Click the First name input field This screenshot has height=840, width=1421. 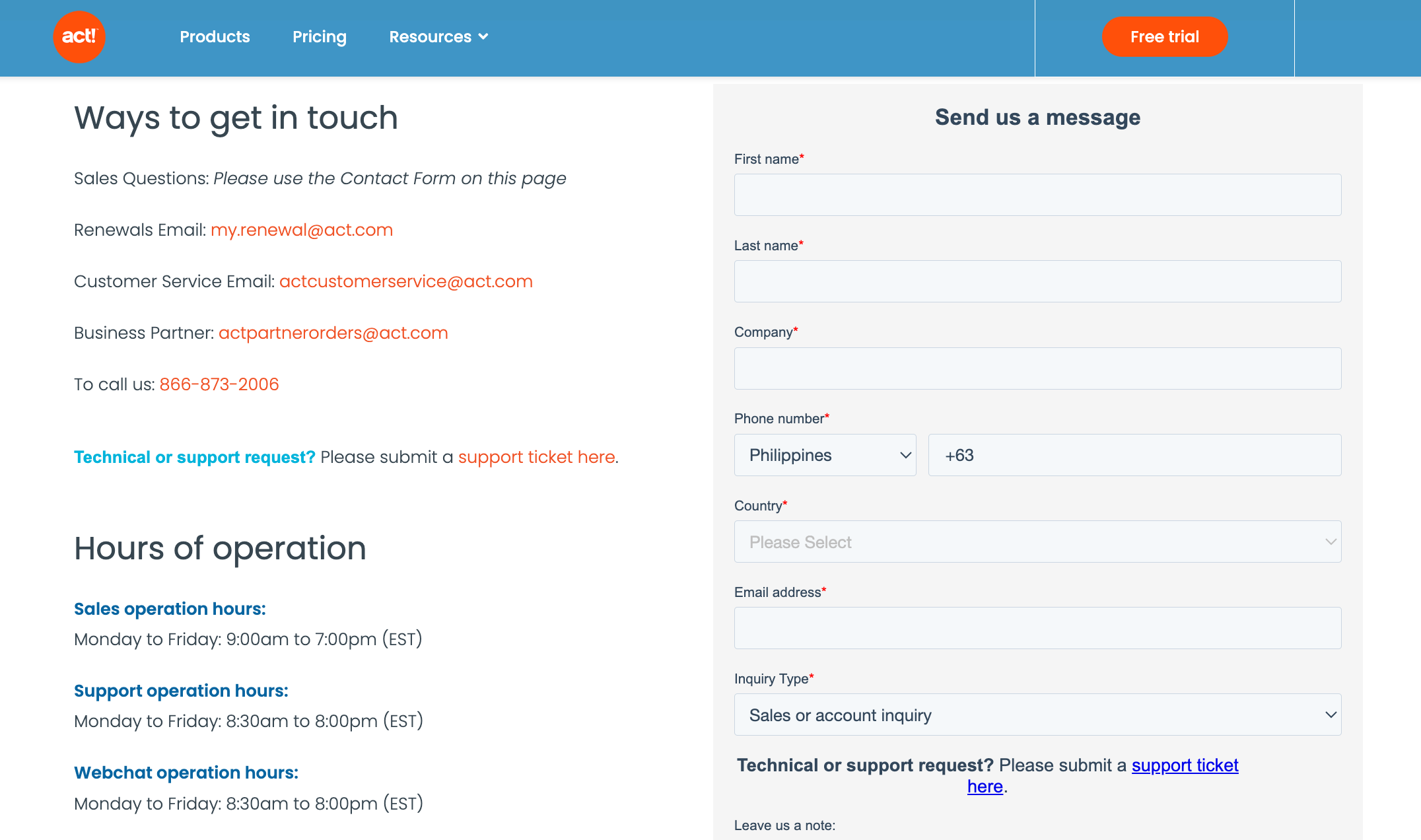(1038, 195)
